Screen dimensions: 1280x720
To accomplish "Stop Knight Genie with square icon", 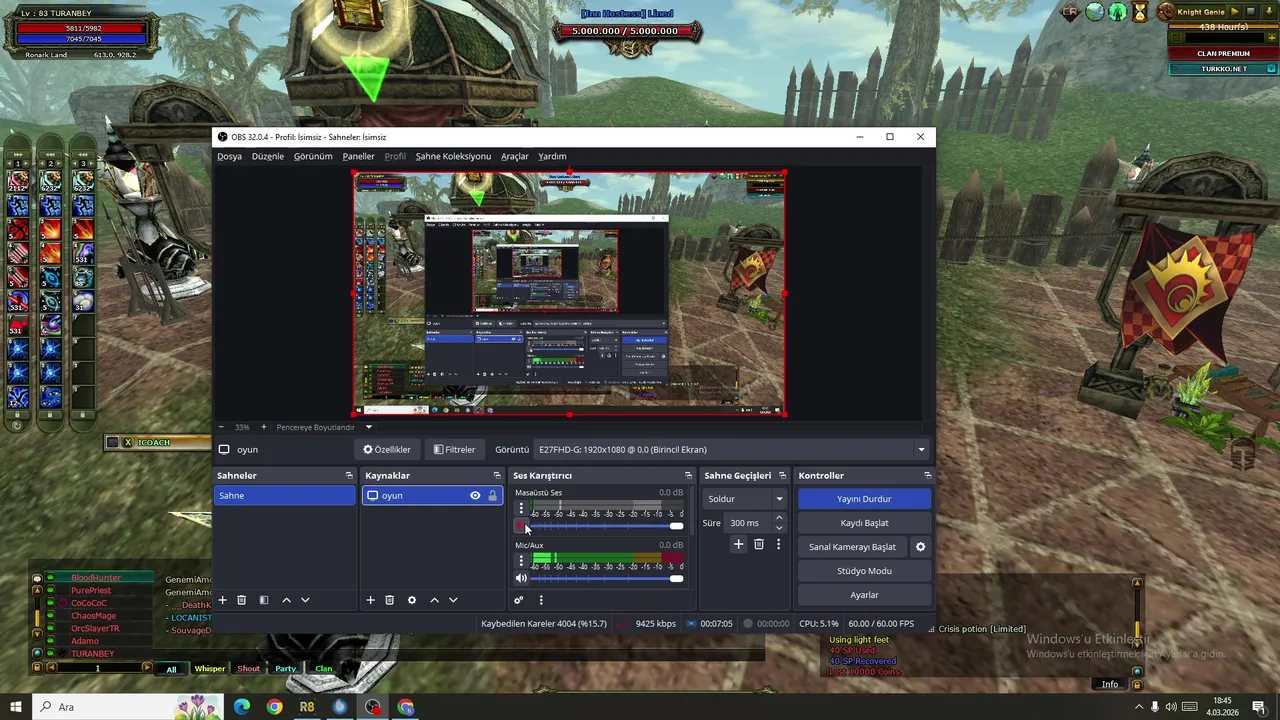I will click(1251, 11).
